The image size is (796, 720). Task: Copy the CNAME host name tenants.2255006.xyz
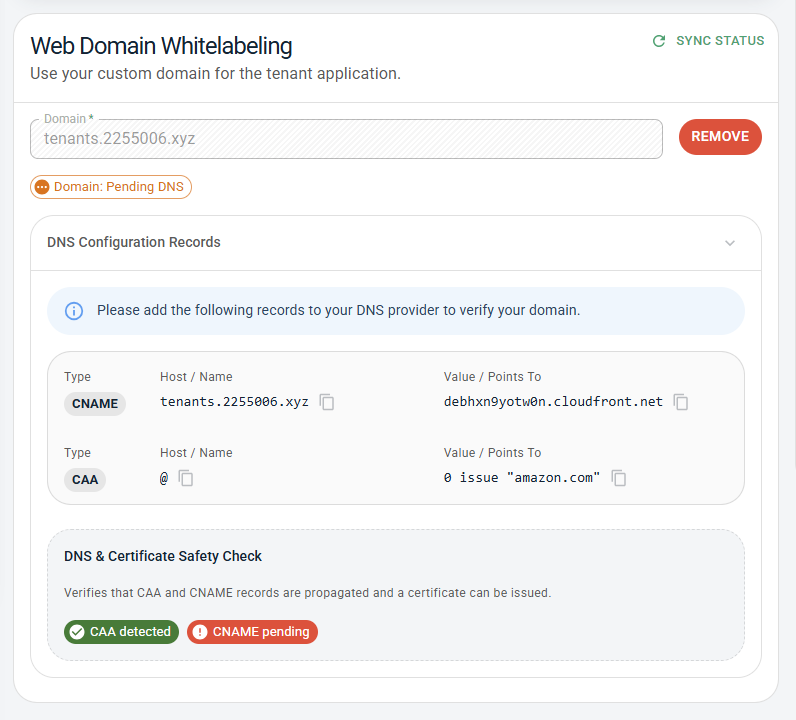pos(327,402)
